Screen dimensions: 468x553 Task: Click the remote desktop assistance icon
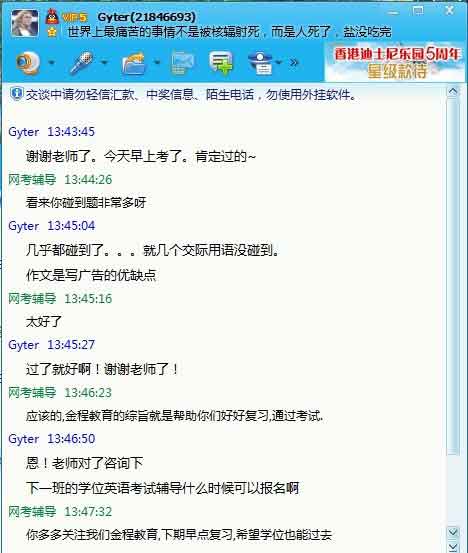(182, 63)
